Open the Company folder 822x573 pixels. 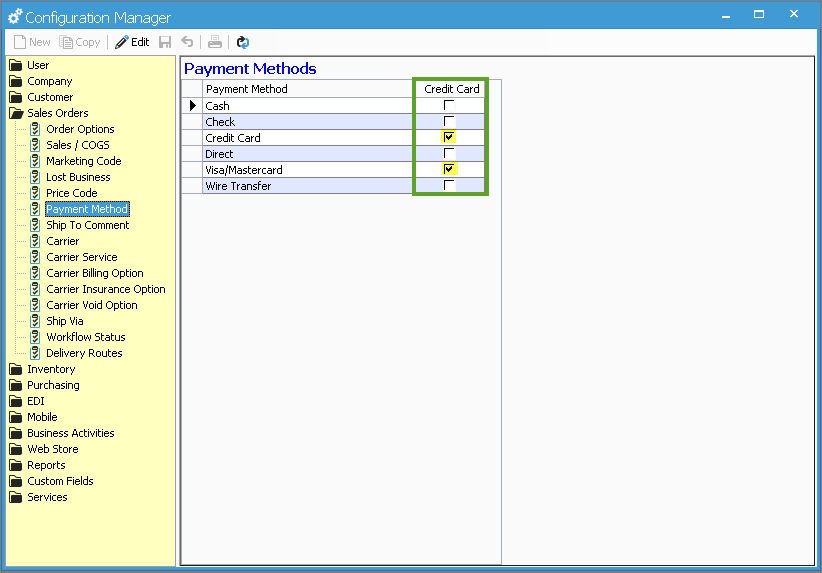click(x=41, y=81)
